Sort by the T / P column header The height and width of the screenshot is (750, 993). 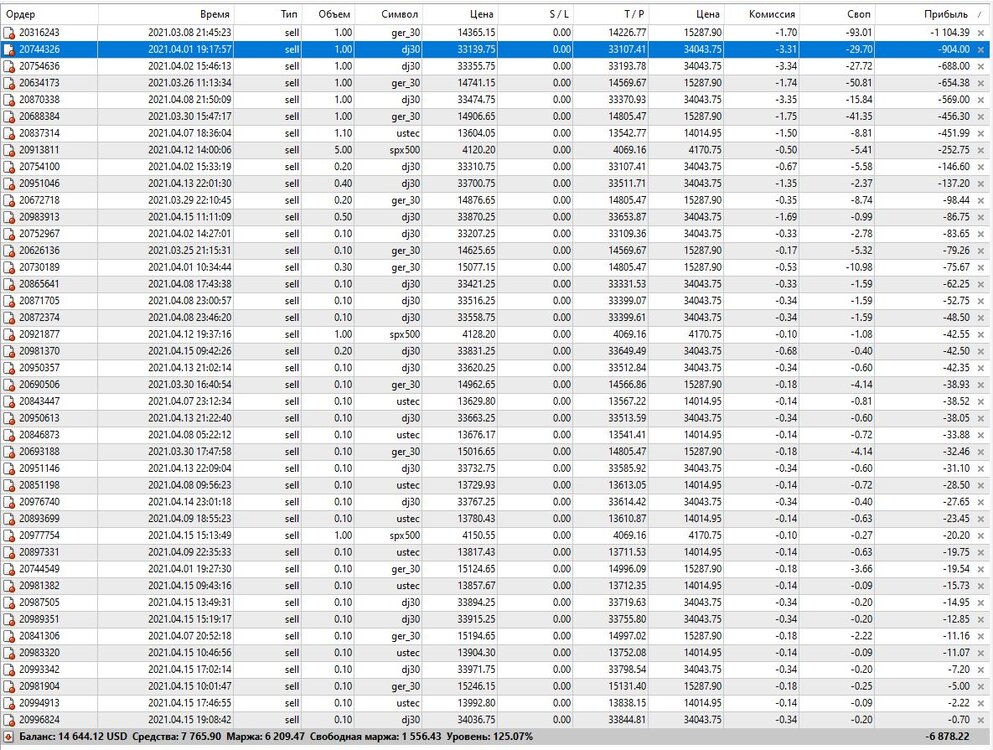tap(610, 14)
